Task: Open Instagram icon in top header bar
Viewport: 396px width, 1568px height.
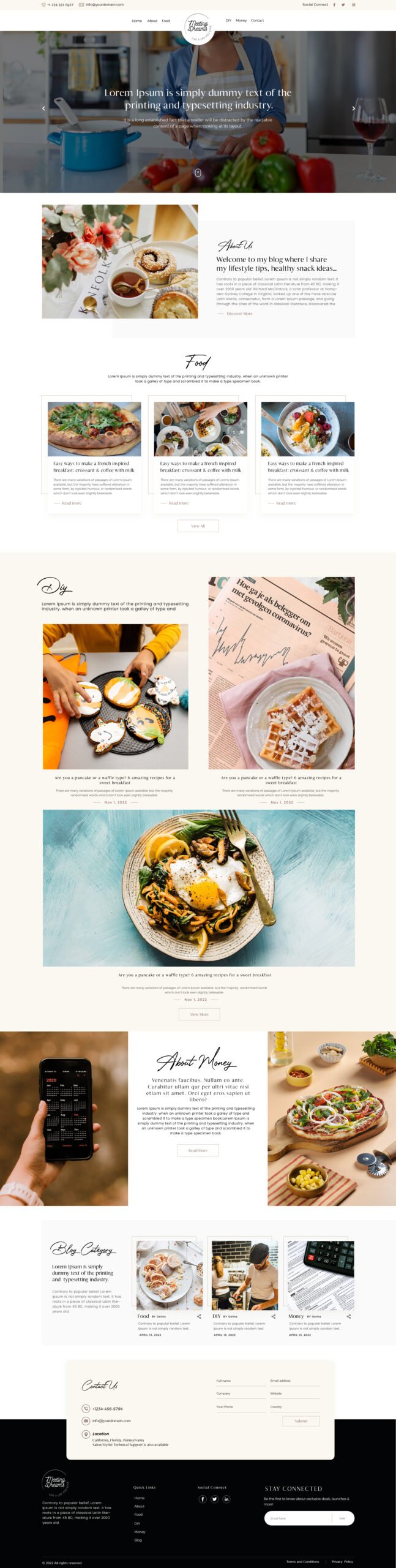Action: tap(353, 4)
